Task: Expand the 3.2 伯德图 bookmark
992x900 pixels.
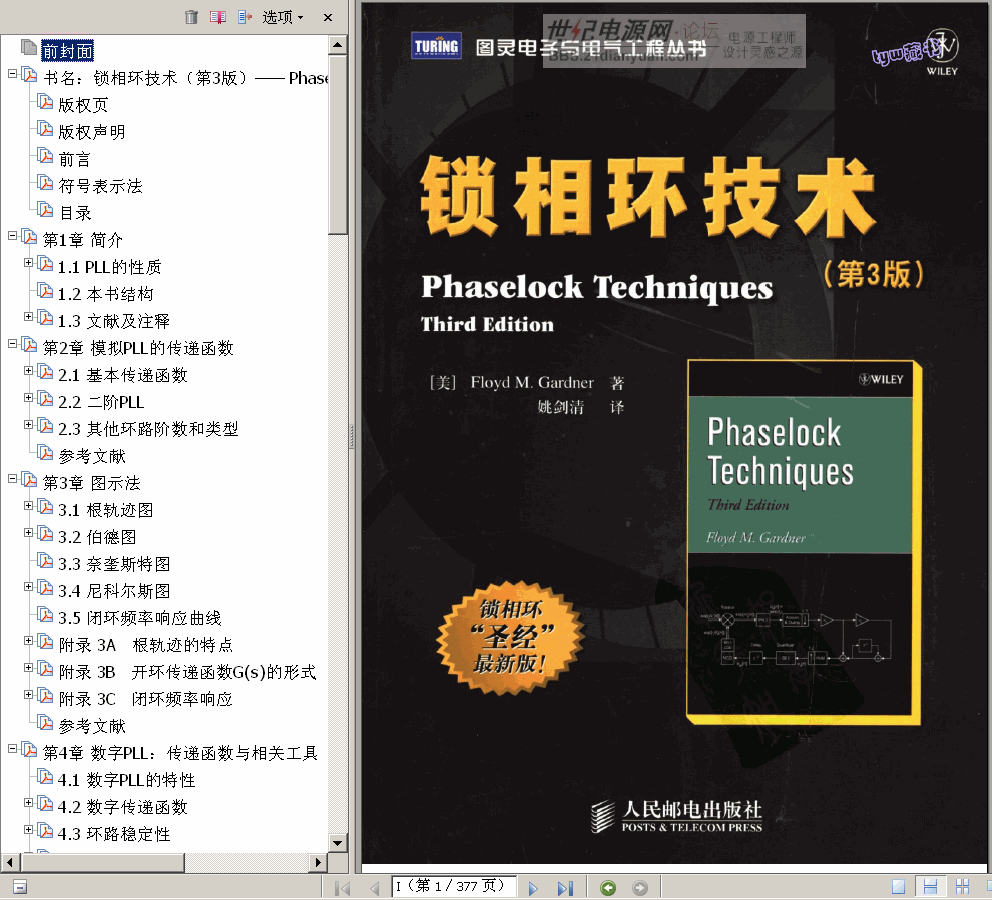Action: (x=28, y=533)
